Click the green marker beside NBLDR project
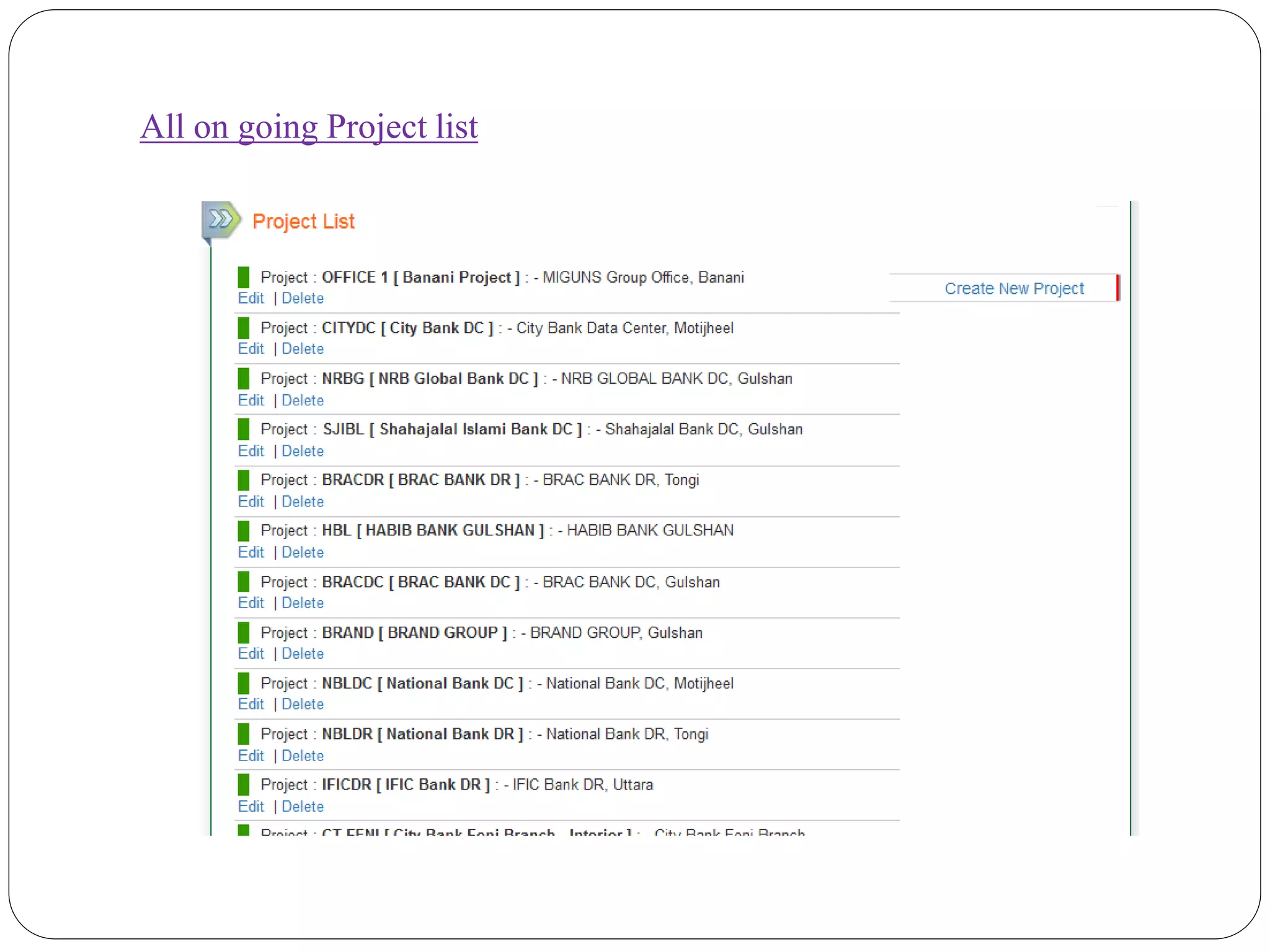Viewport: 1270px width, 952px height. [244, 734]
